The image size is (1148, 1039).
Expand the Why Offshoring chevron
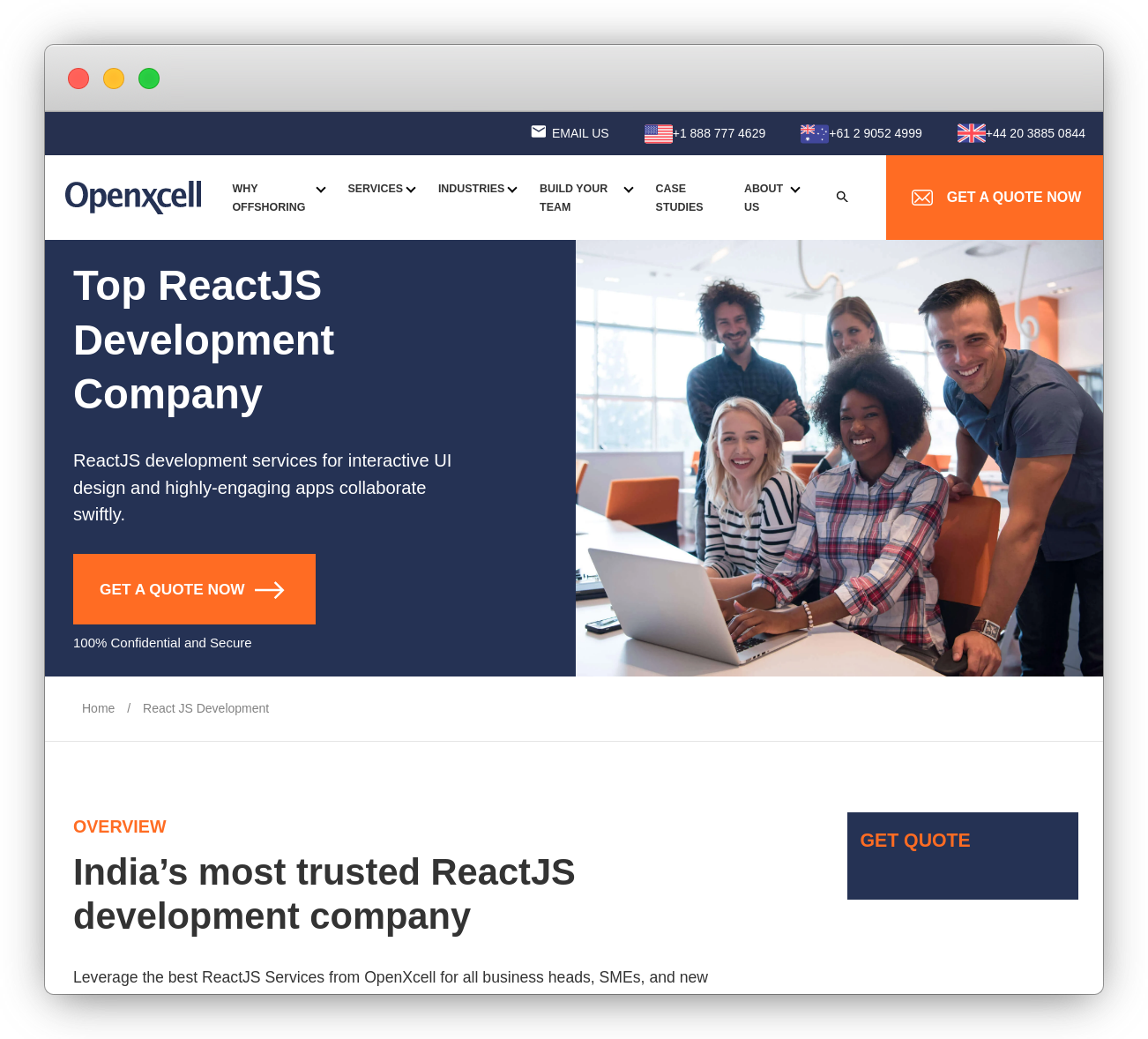tap(321, 190)
